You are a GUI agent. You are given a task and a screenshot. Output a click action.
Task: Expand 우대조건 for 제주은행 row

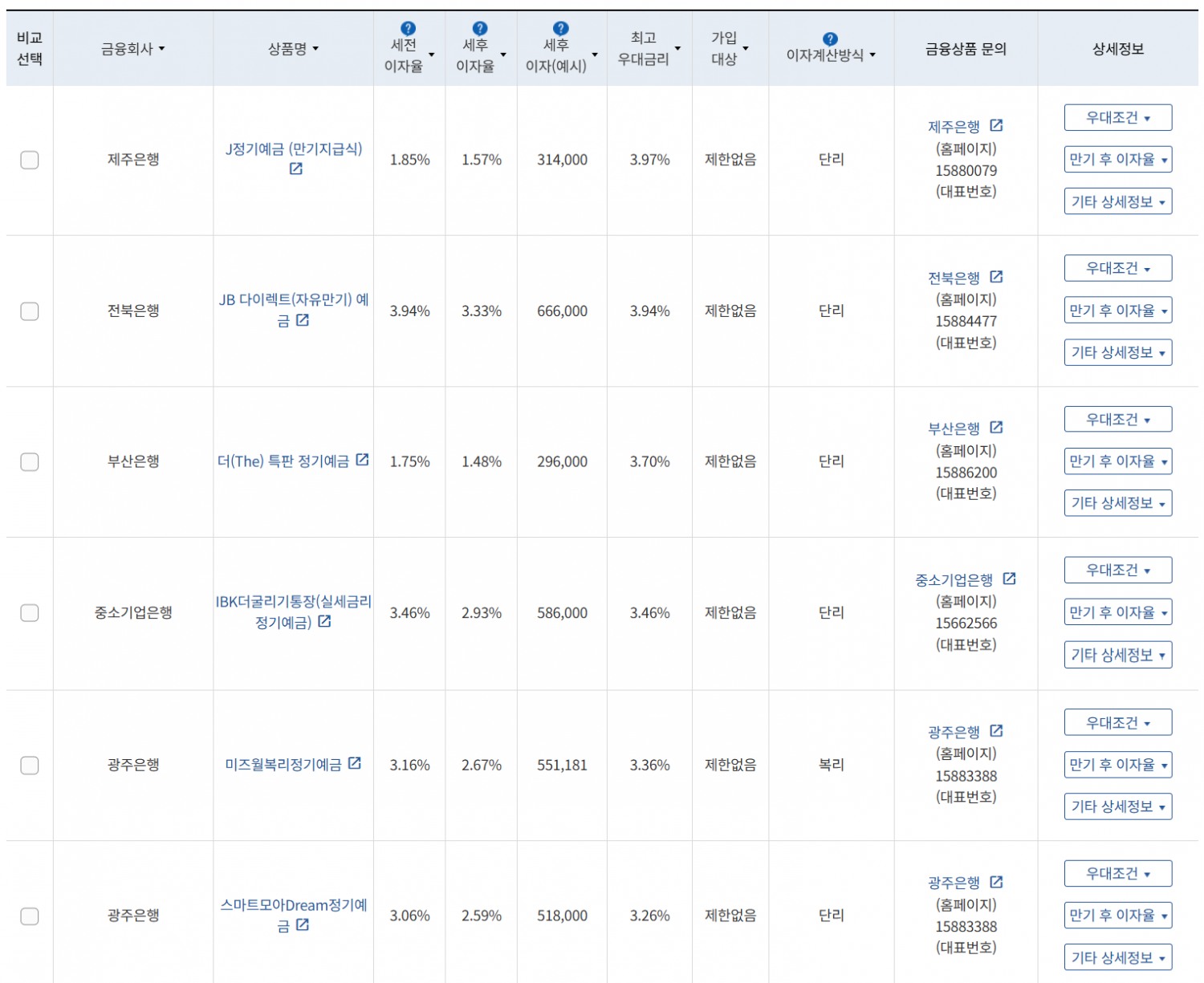click(1117, 117)
